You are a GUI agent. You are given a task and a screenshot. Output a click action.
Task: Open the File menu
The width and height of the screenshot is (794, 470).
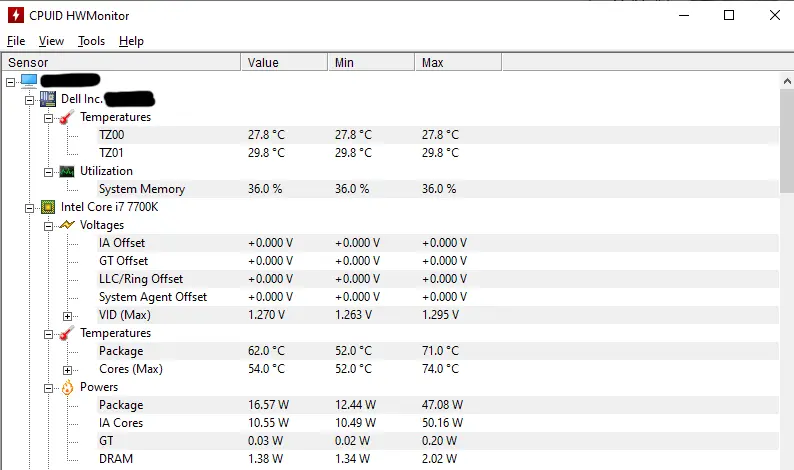click(16, 41)
